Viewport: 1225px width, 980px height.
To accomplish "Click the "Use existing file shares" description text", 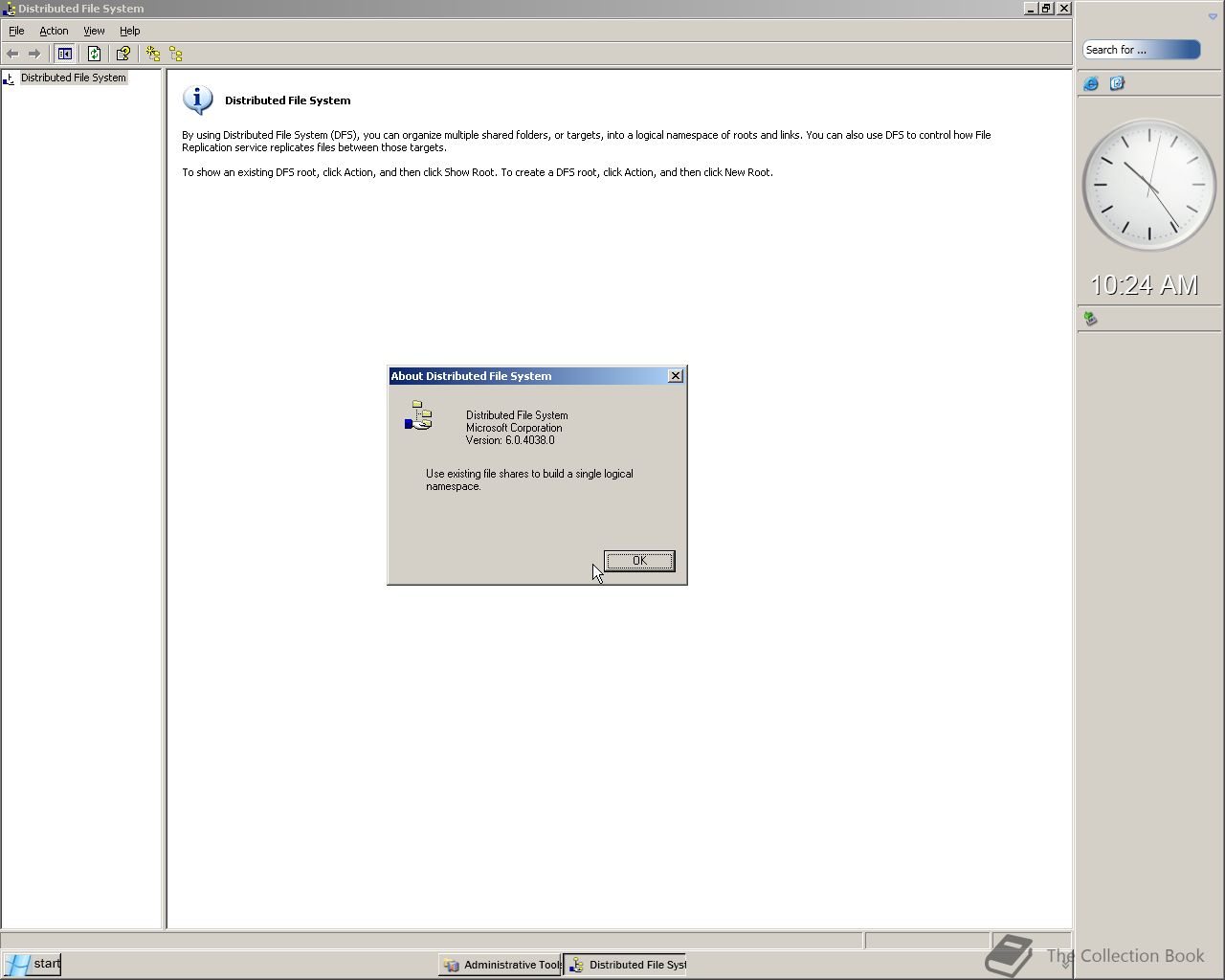I will point(529,479).
